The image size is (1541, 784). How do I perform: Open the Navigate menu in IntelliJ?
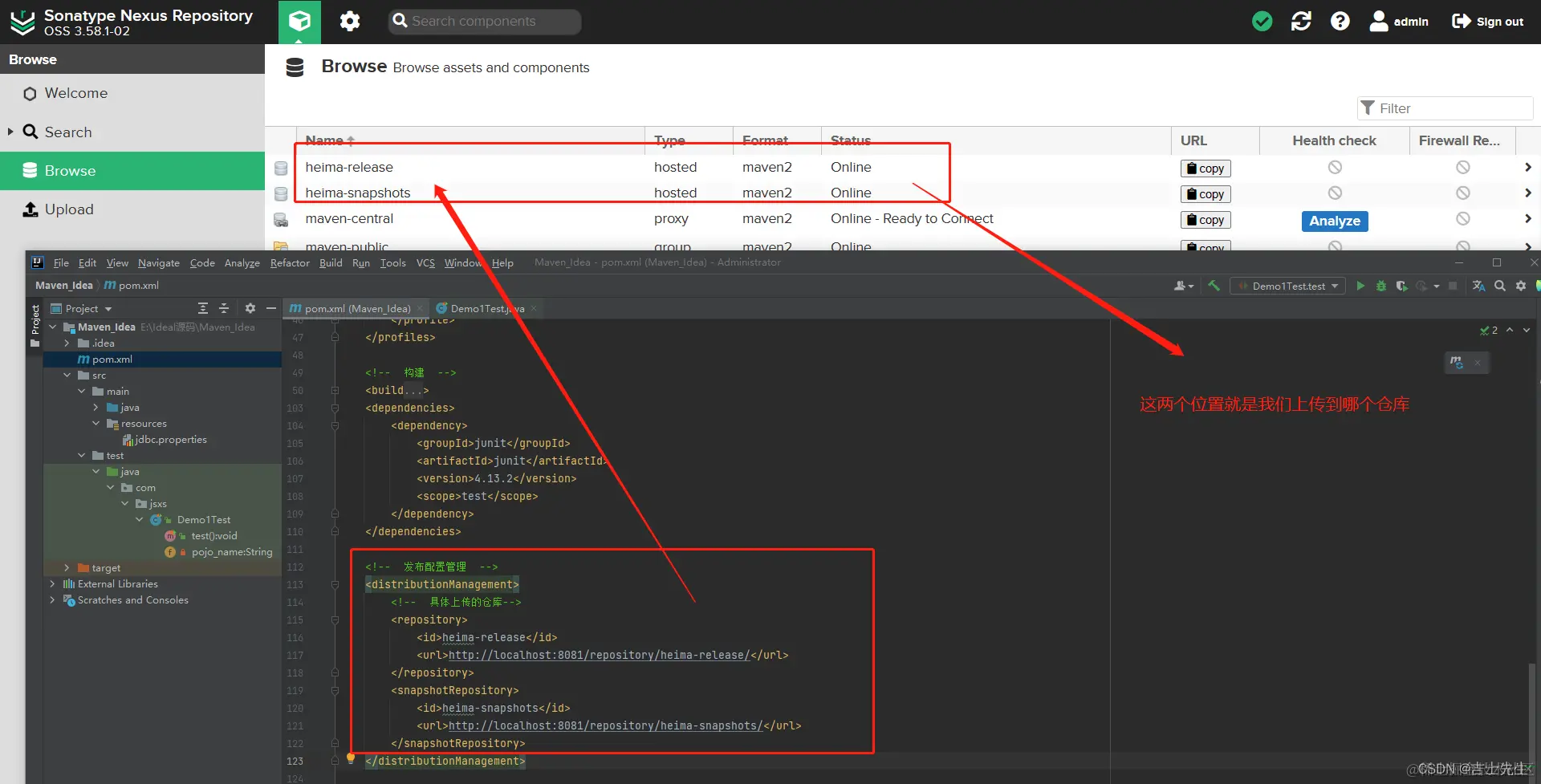click(x=159, y=263)
